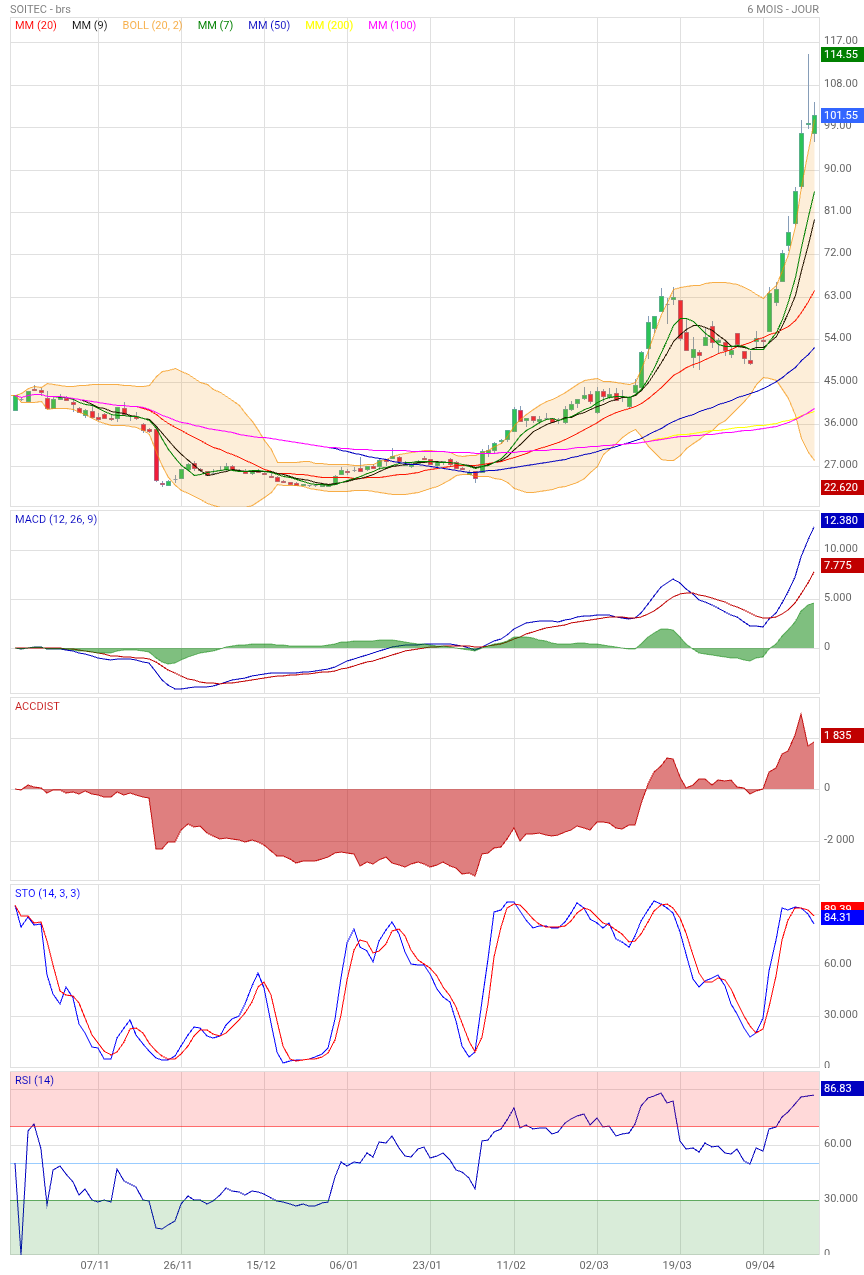This screenshot has height=1275, width=864.
Task: Click the MM (100) legend label
Action: tap(392, 25)
